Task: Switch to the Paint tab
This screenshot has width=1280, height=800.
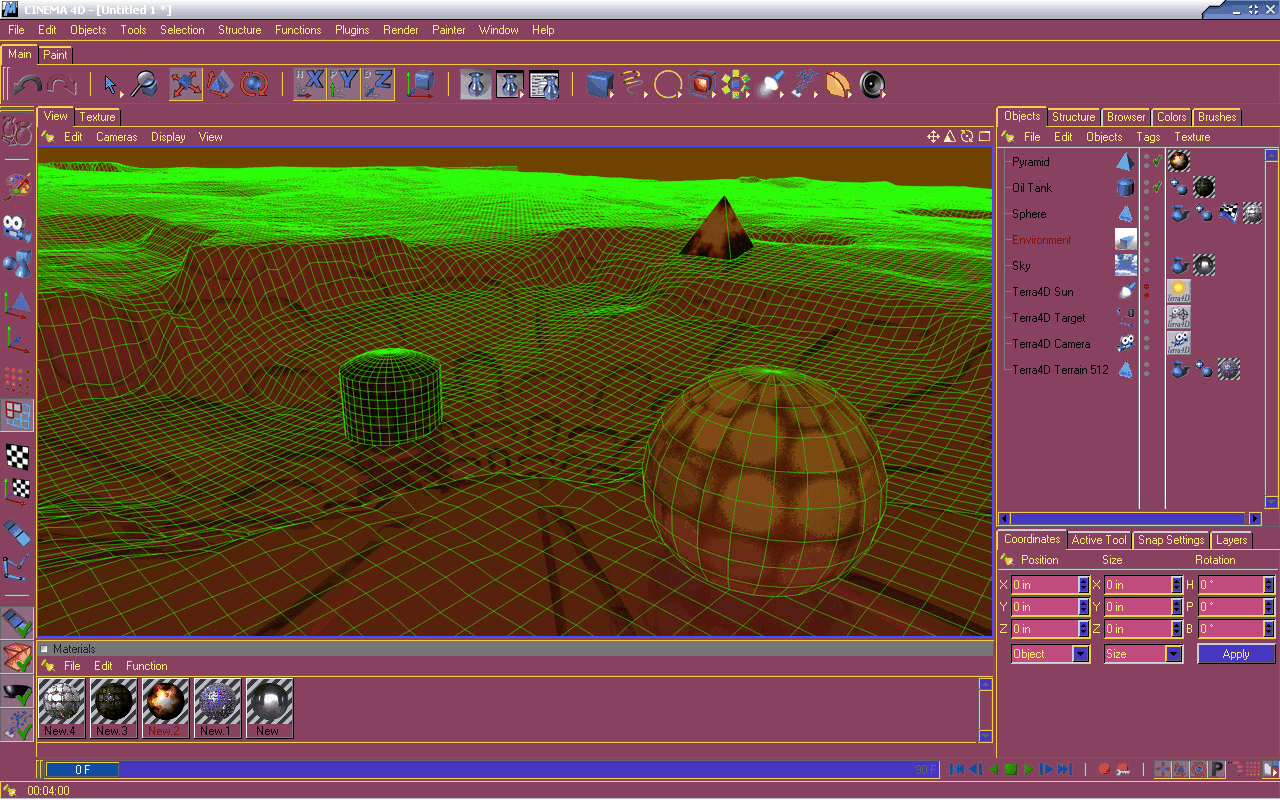Action: pos(56,55)
